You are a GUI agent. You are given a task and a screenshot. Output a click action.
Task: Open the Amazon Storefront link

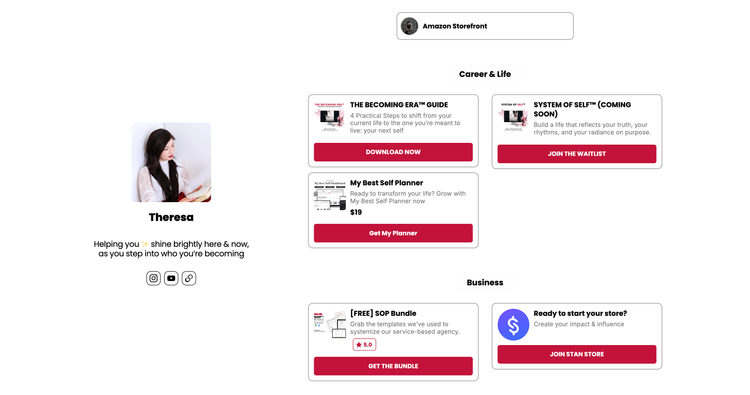click(485, 26)
